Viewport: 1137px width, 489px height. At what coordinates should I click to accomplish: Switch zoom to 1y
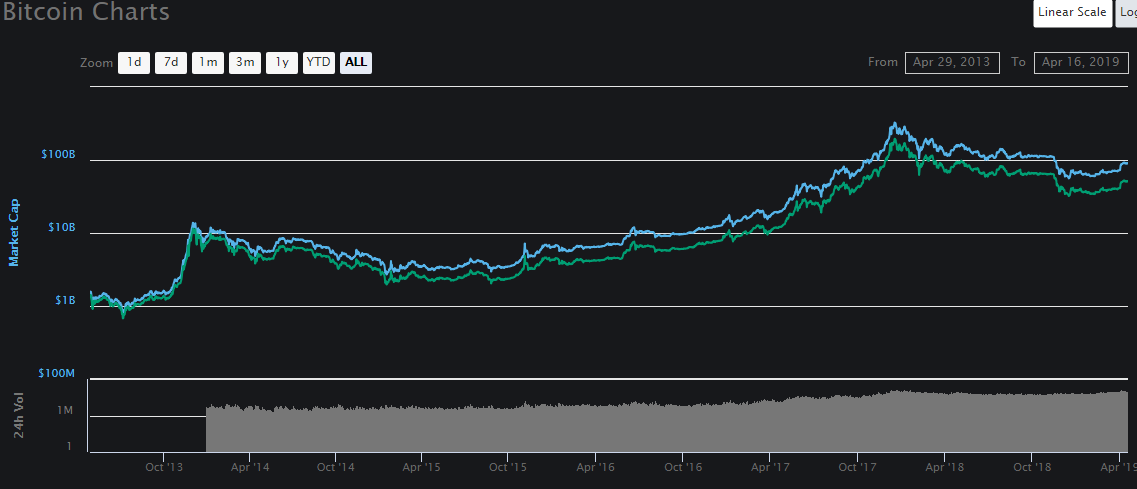pos(282,62)
